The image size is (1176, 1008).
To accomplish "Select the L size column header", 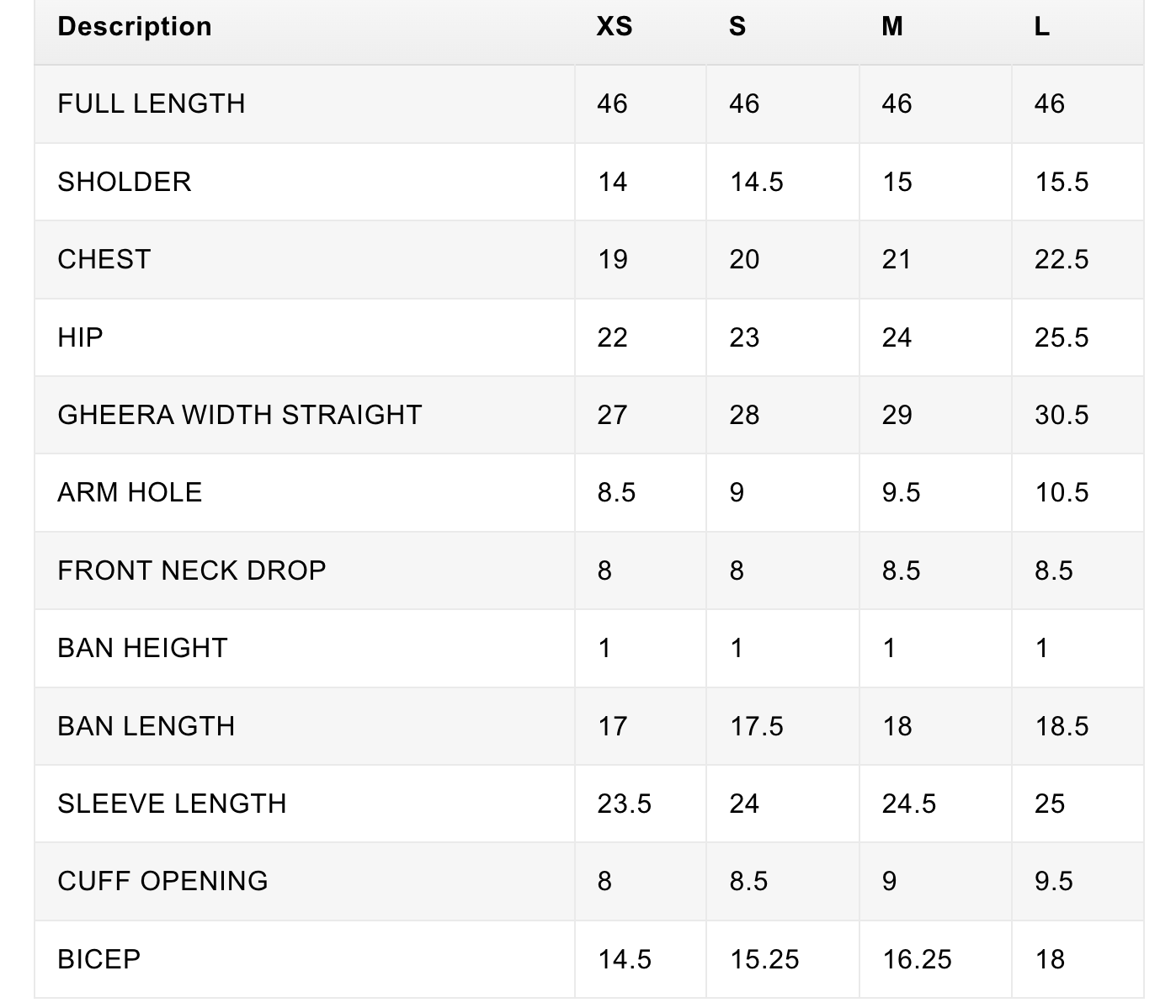I will pos(1042,27).
